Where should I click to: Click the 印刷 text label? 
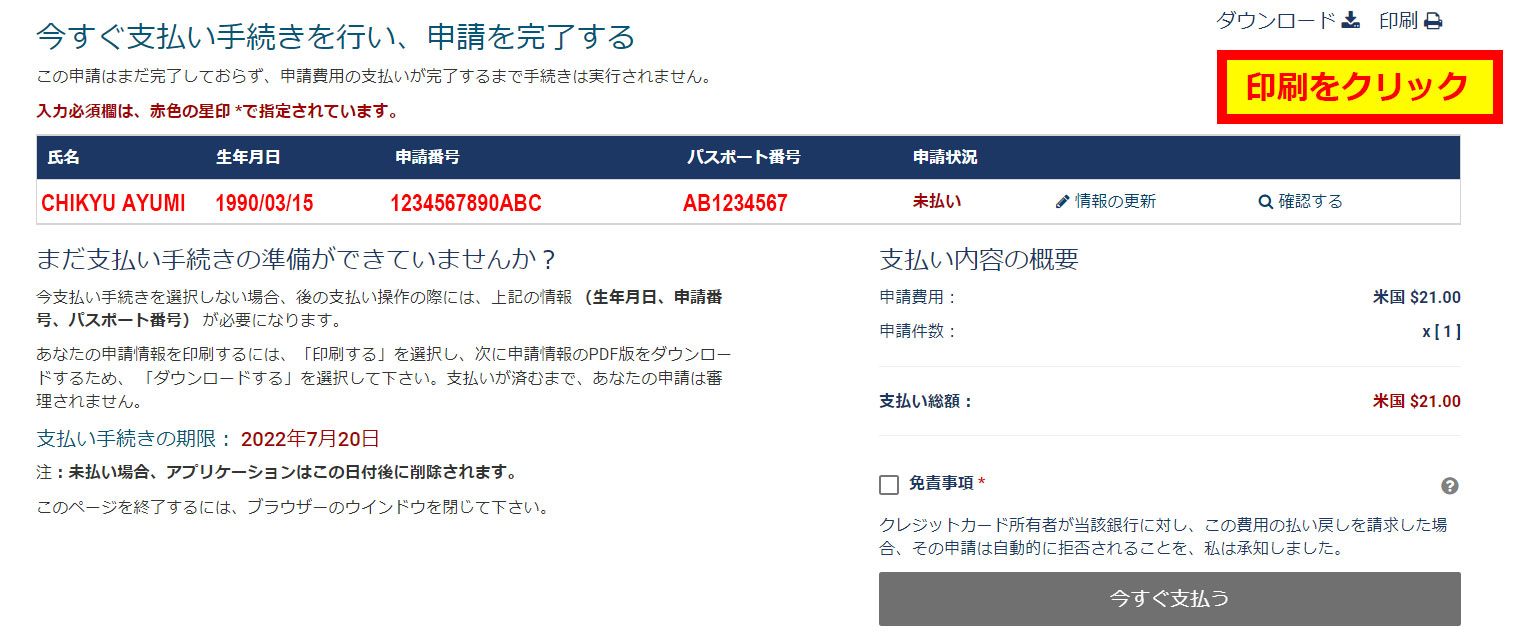click(x=1397, y=20)
